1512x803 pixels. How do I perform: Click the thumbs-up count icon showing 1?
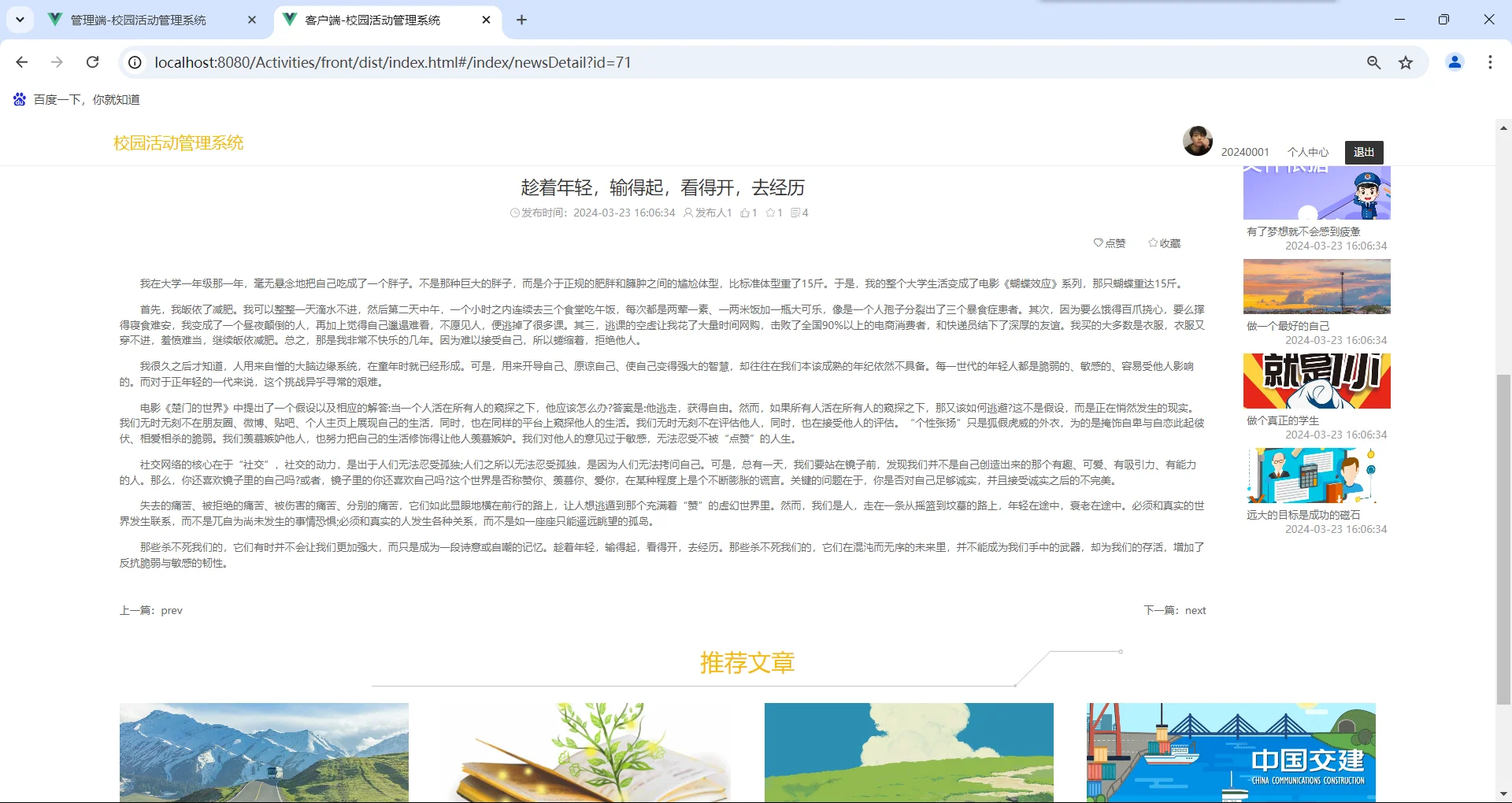pyautogui.click(x=745, y=213)
